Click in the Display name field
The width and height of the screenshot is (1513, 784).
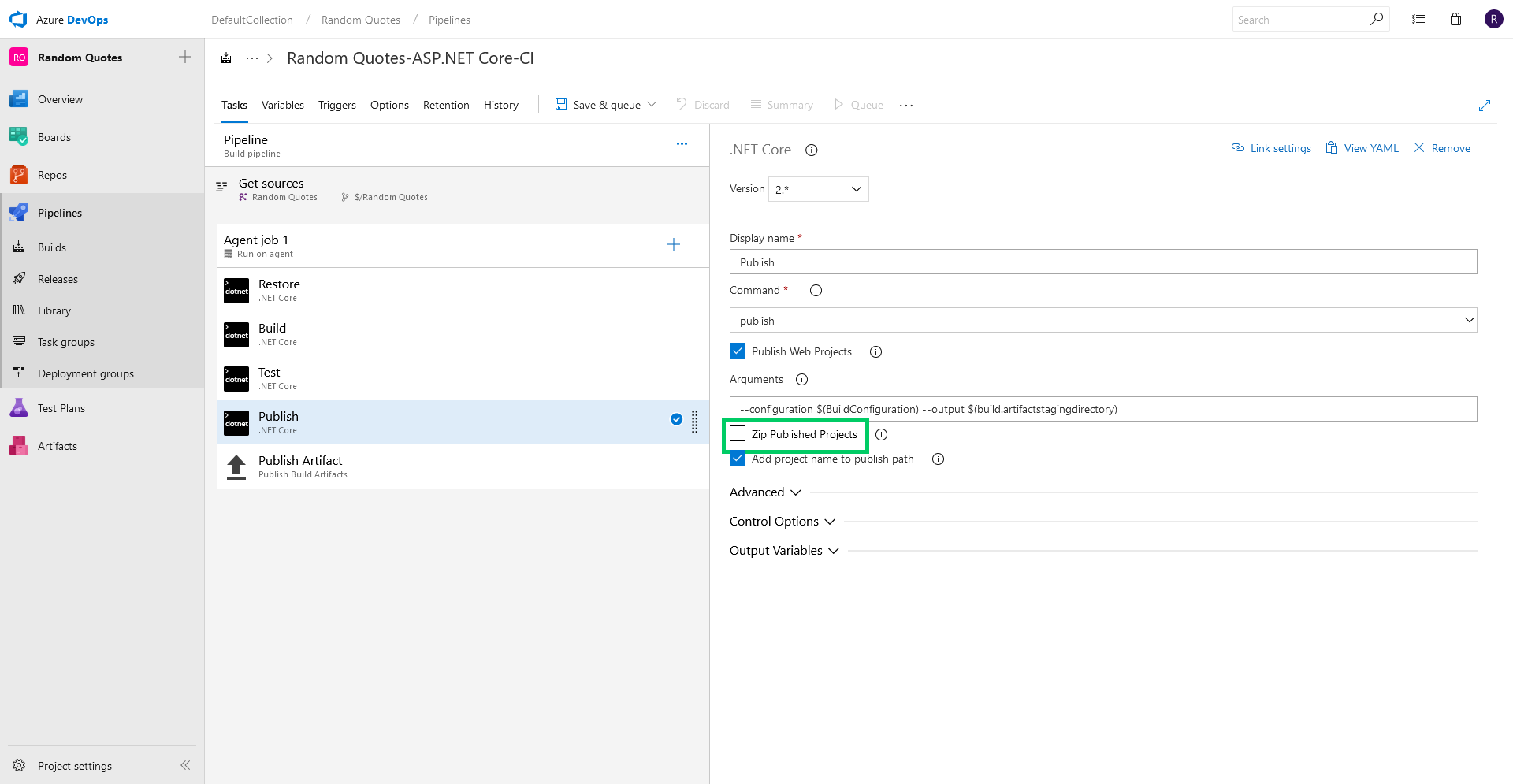coord(1103,262)
